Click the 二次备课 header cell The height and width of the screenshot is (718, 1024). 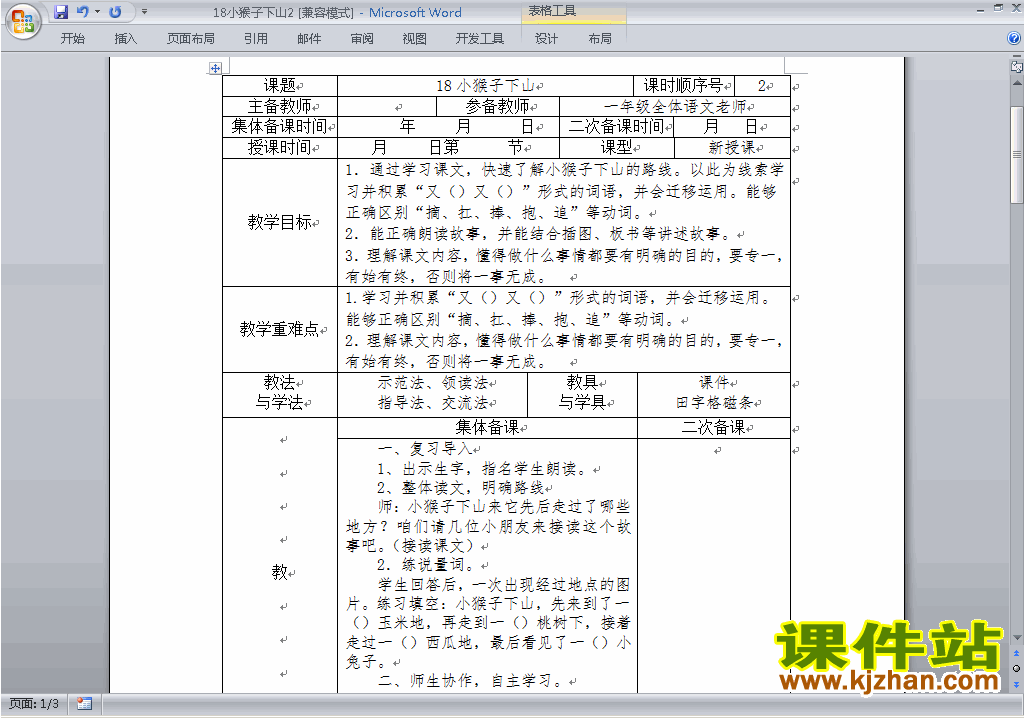click(x=714, y=428)
